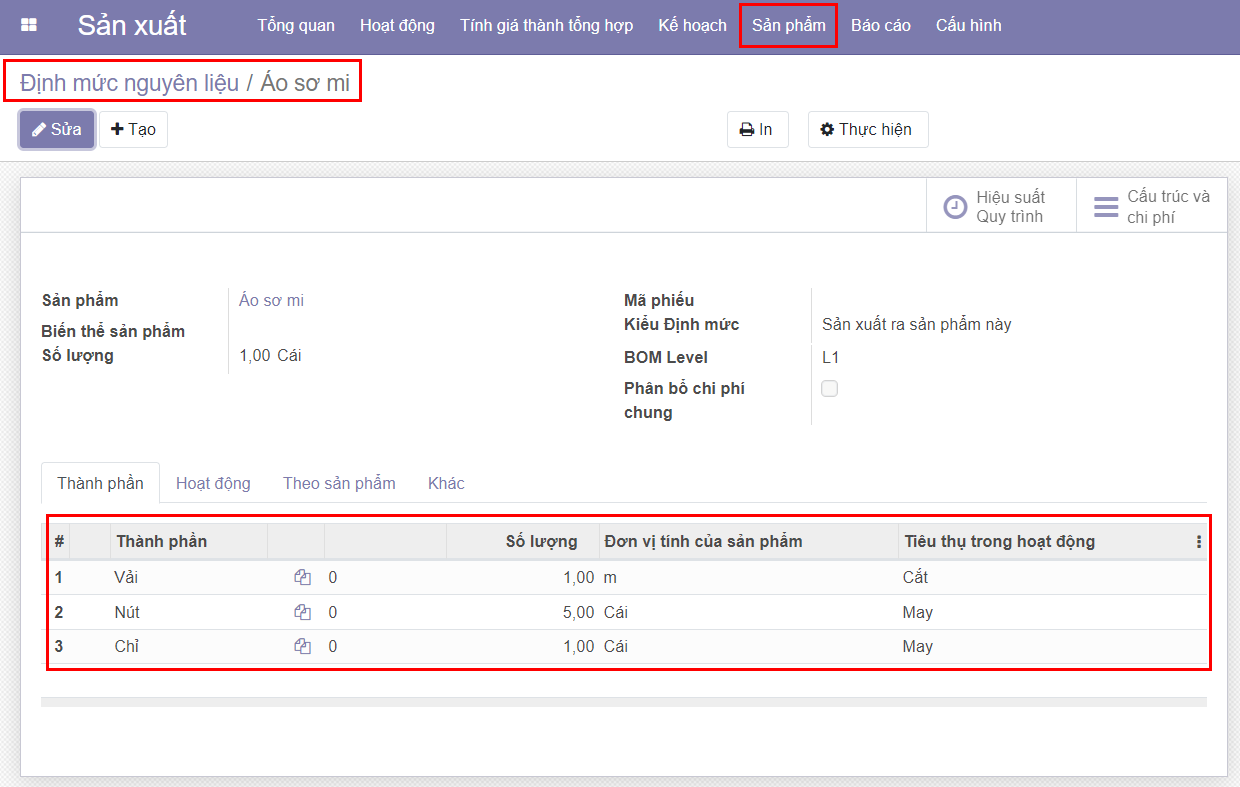Viewport: 1240px width, 787px height.
Task: Open the Sản phẩm top menu
Action: click(788, 25)
